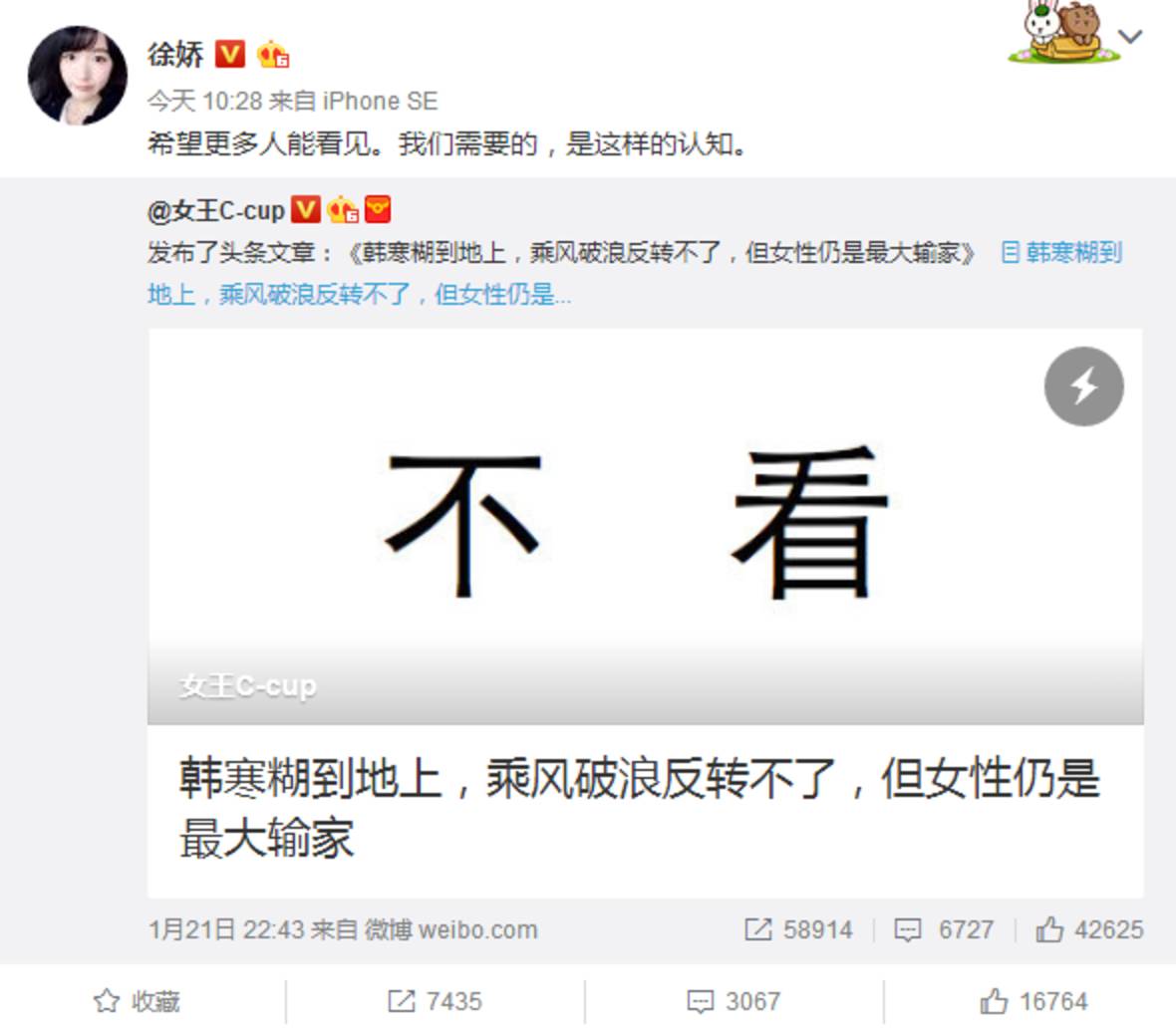Open the blue 韩寒糊到地上 article link
The height and width of the screenshot is (1030, 1176).
(x=635, y=274)
